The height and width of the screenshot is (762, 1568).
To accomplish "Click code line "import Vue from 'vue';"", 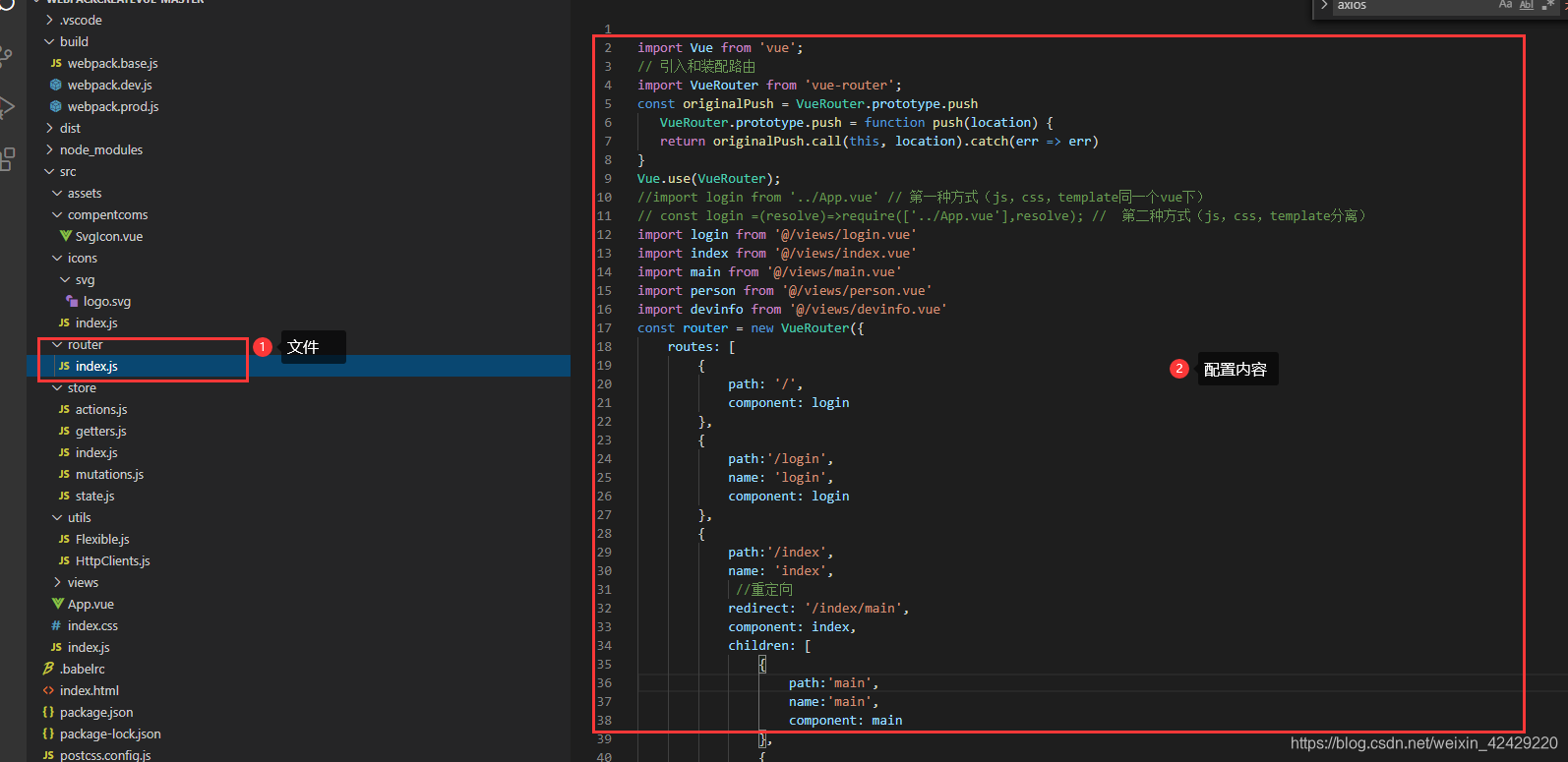I will click(x=720, y=47).
